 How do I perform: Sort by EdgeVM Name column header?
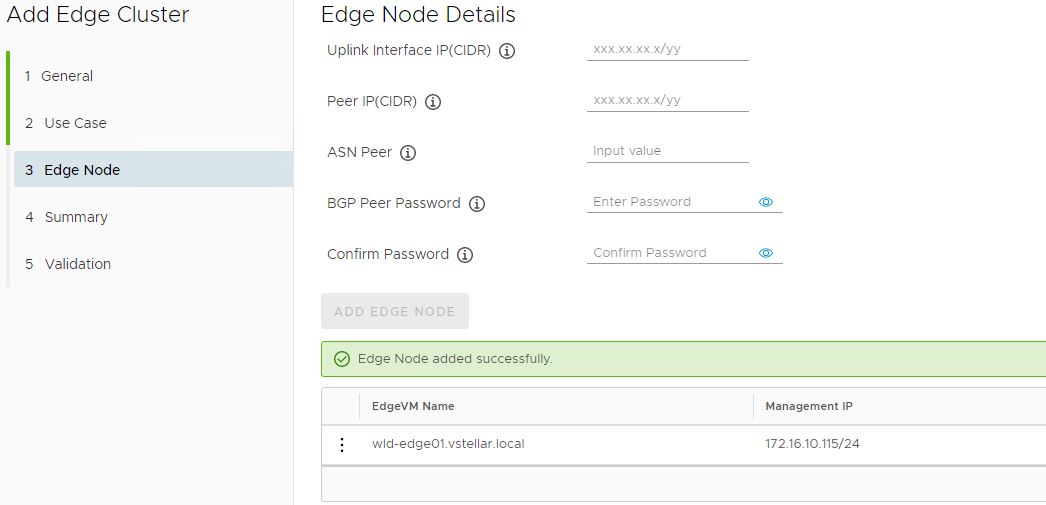coord(413,406)
